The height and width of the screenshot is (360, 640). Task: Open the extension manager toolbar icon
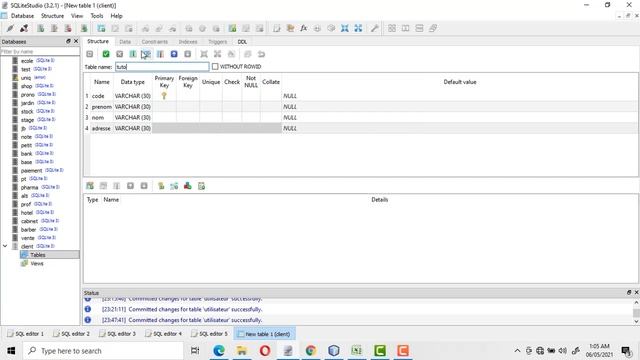coord(331,28)
